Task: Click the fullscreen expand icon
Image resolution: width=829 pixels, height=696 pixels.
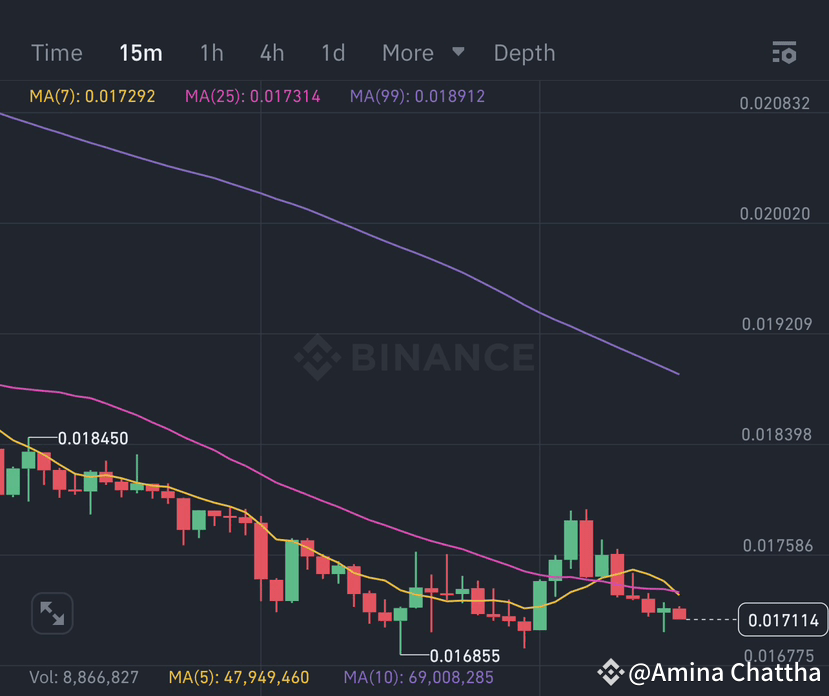Action: pos(52,614)
